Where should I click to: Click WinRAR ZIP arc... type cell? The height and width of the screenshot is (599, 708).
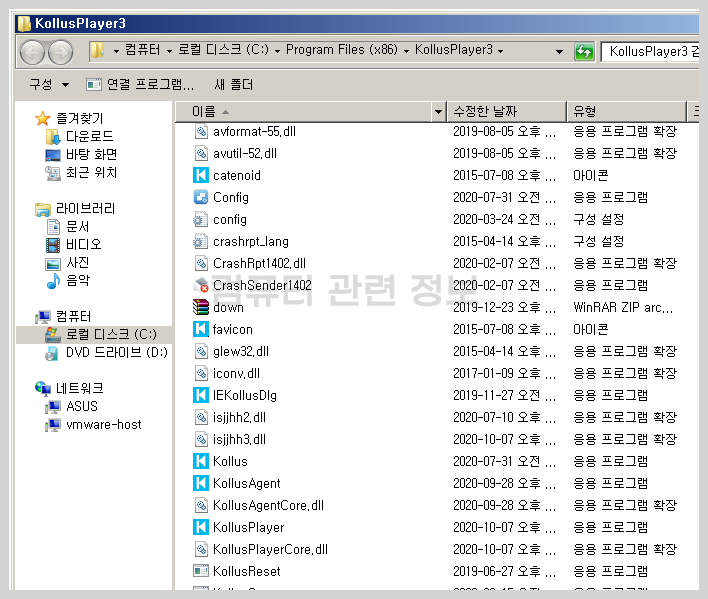pyautogui.click(x=623, y=307)
